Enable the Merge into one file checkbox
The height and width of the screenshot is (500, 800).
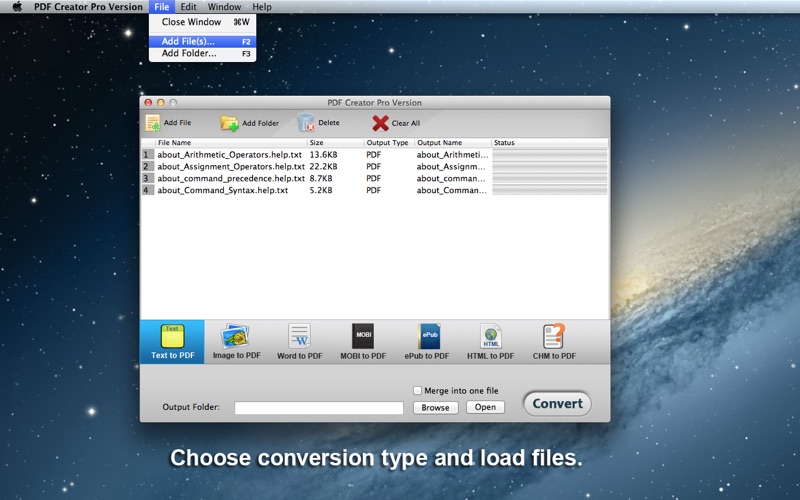click(x=417, y=390)
